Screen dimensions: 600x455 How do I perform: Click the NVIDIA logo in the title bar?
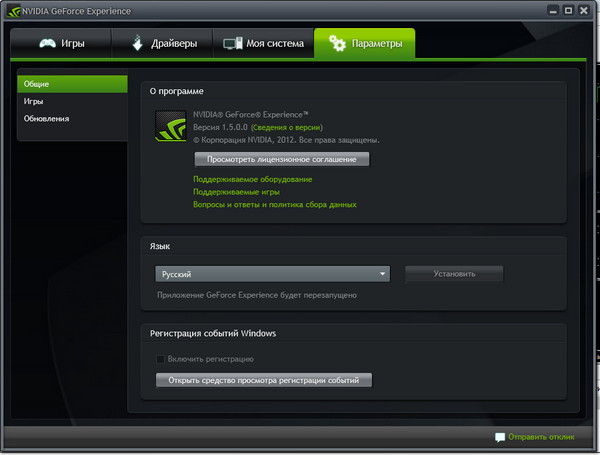[10, 11]
